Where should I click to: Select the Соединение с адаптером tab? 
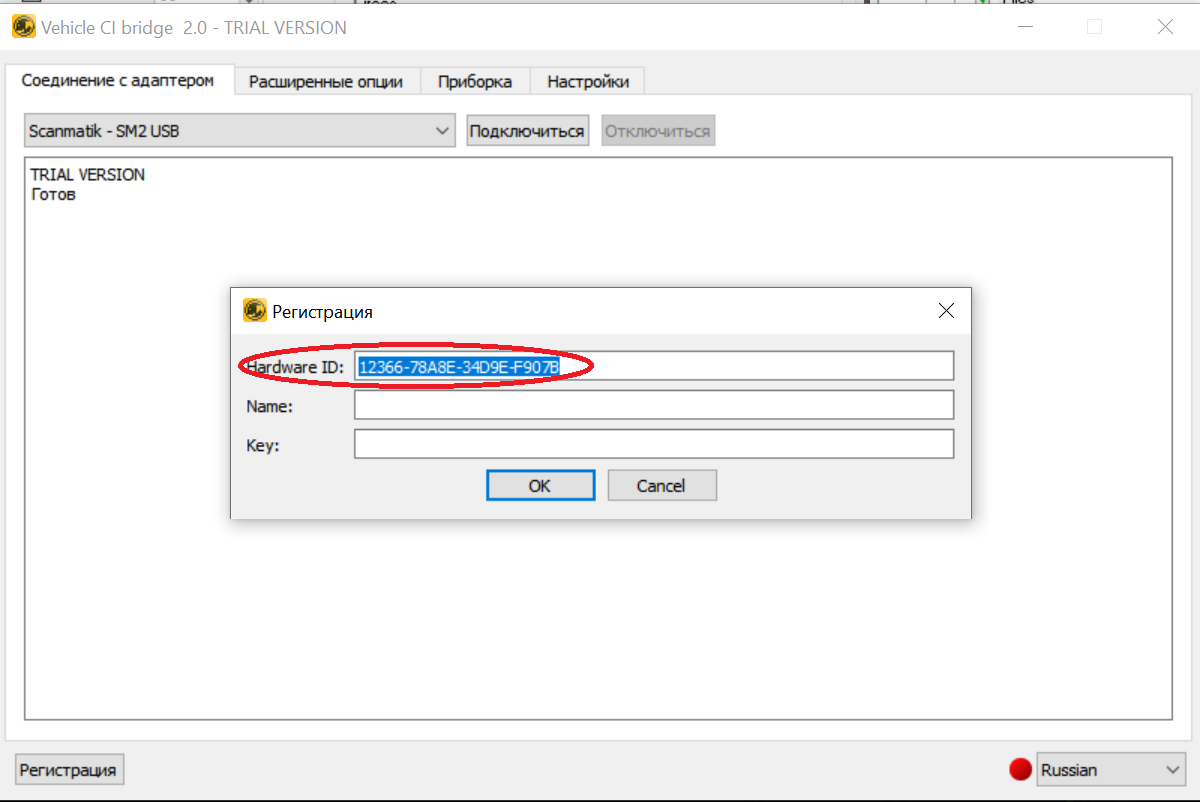click(118, 80)
